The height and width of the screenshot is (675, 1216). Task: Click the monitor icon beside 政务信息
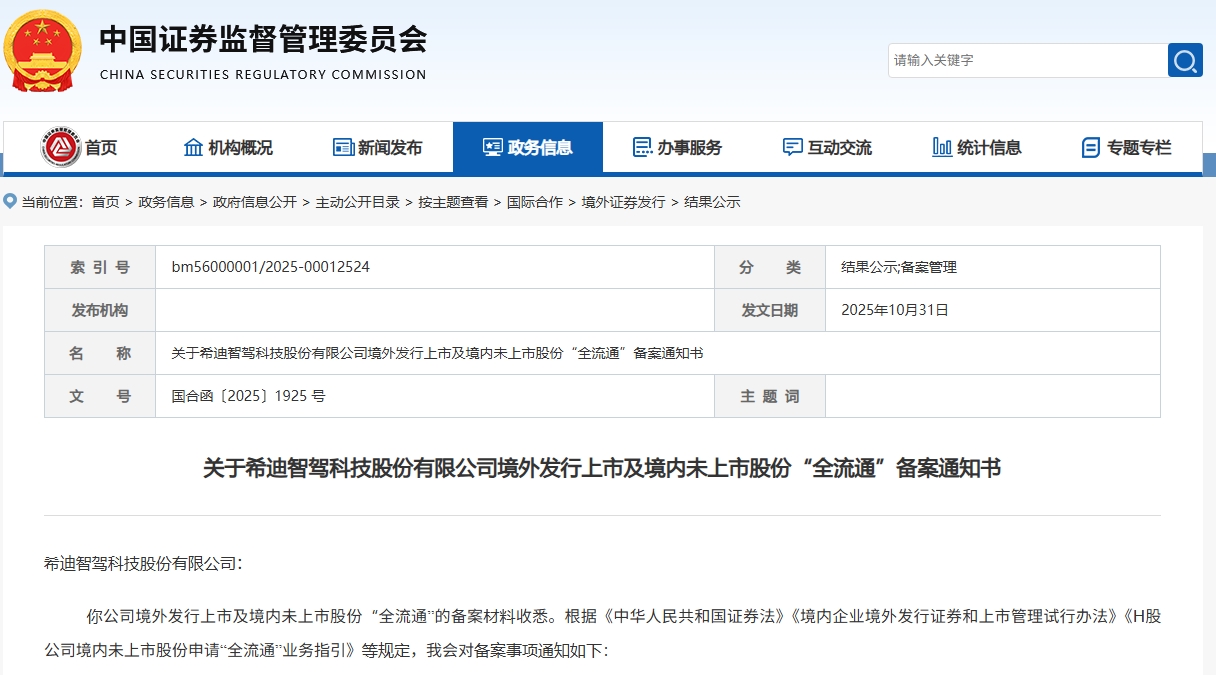pyautogui.click(x=492, y=147)
